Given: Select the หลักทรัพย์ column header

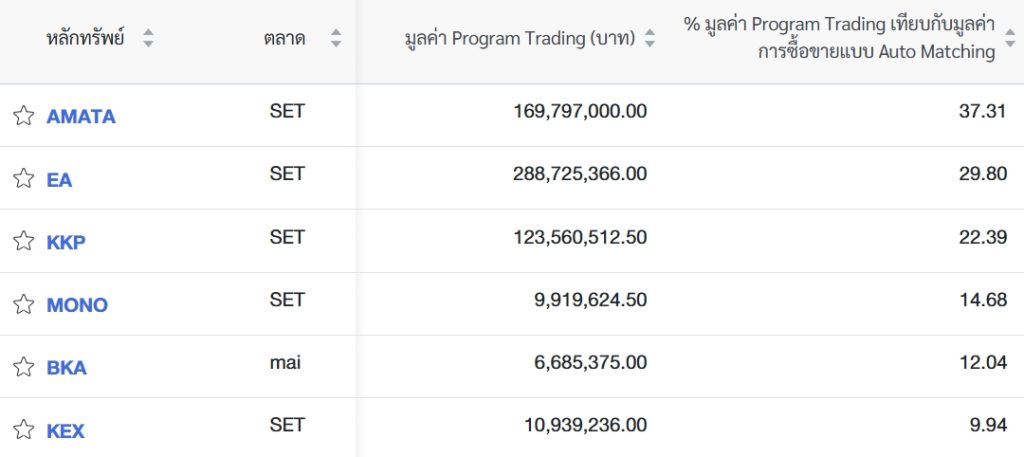Looking at the screenshot, I should coord(86,38).
